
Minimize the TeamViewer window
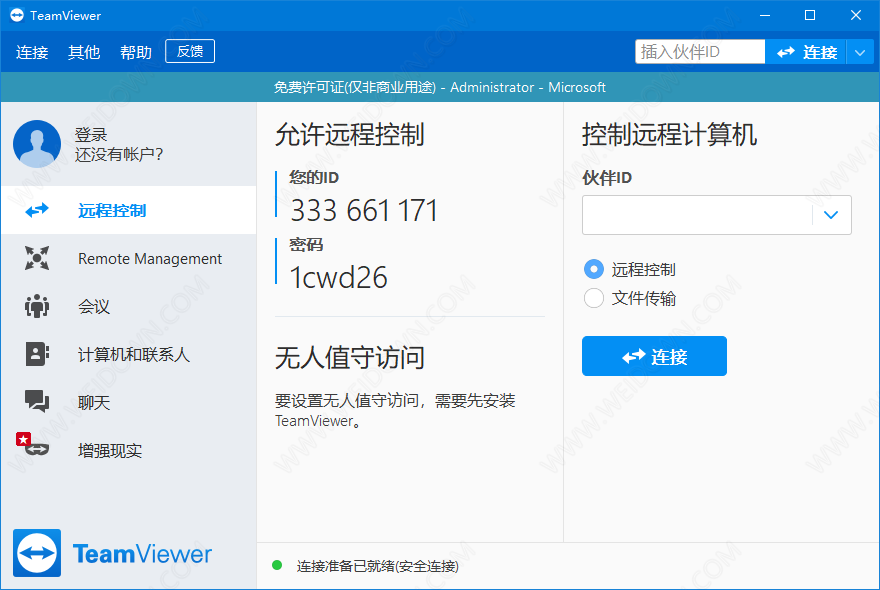[765, 15]
